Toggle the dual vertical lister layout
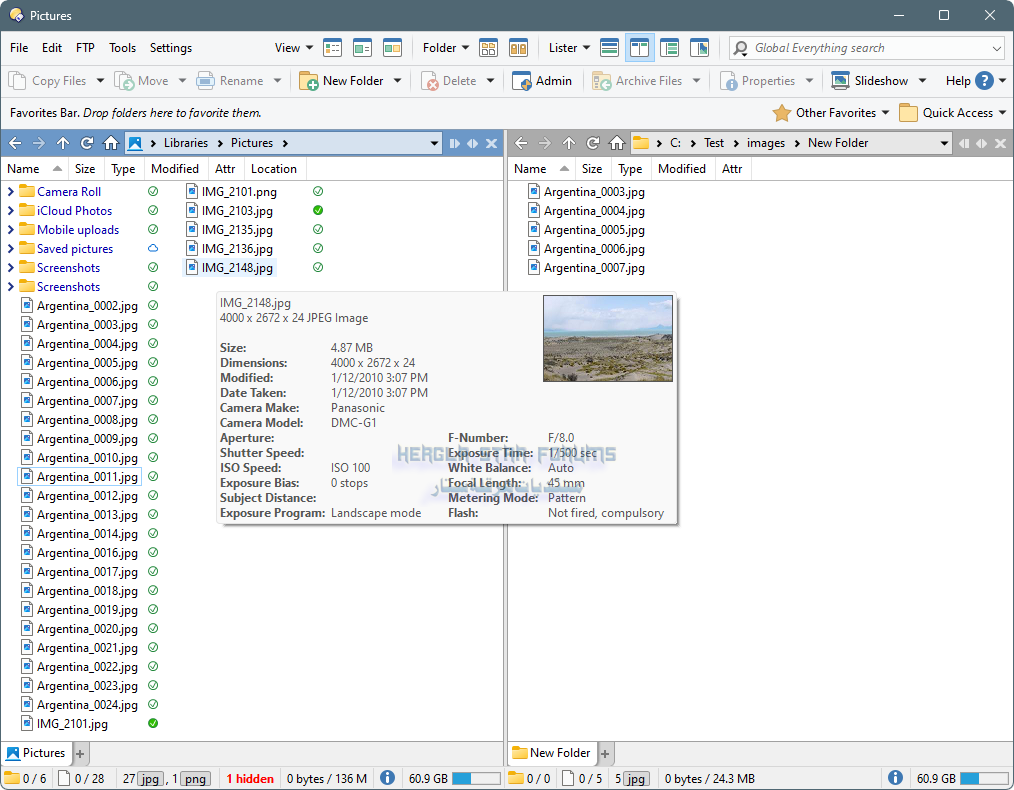Viewport: 1014px width, 790px height. click(639, 48)
